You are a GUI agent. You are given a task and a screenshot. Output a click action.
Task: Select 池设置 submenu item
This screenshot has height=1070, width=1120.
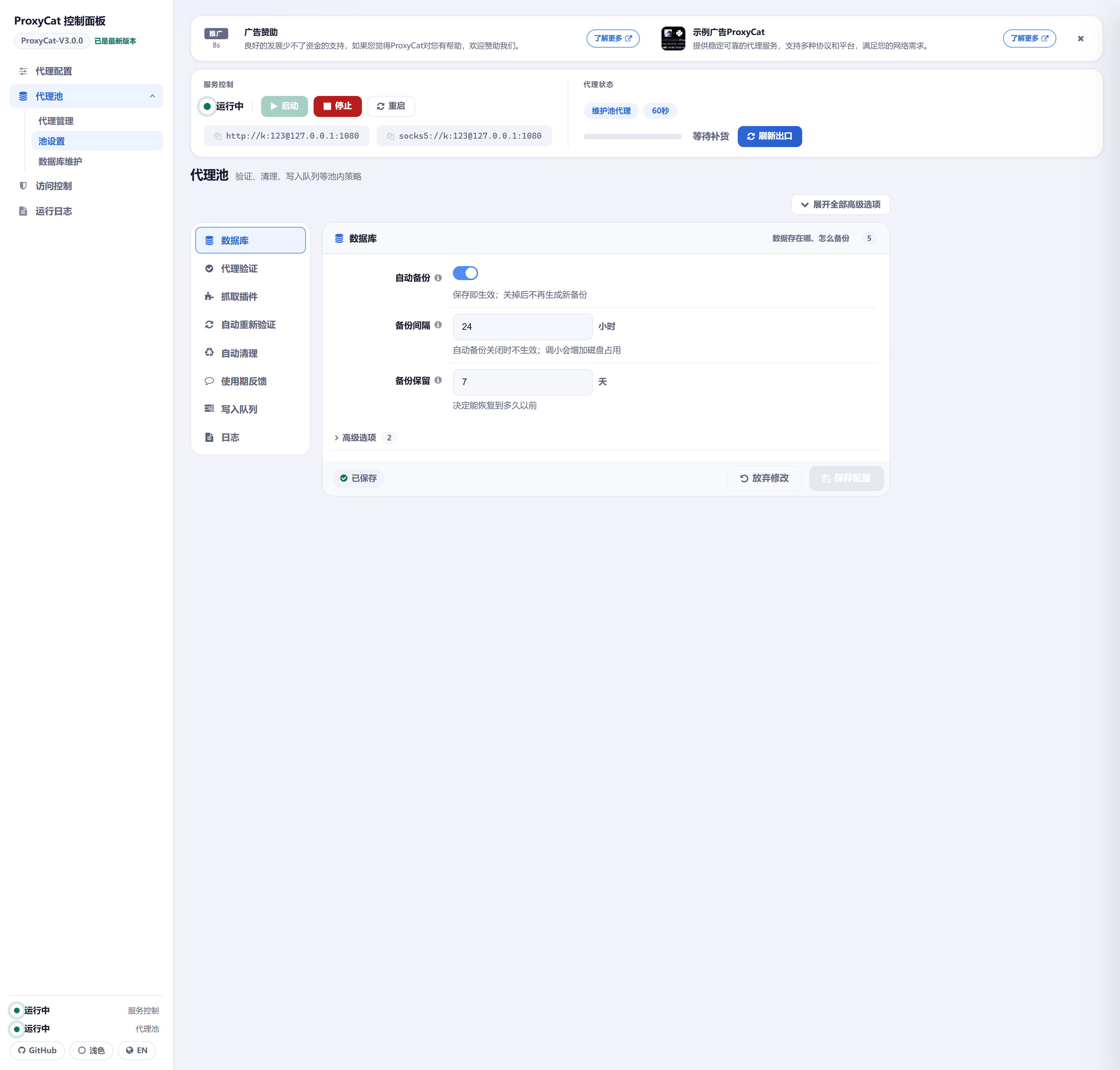(x=97, y=141)
